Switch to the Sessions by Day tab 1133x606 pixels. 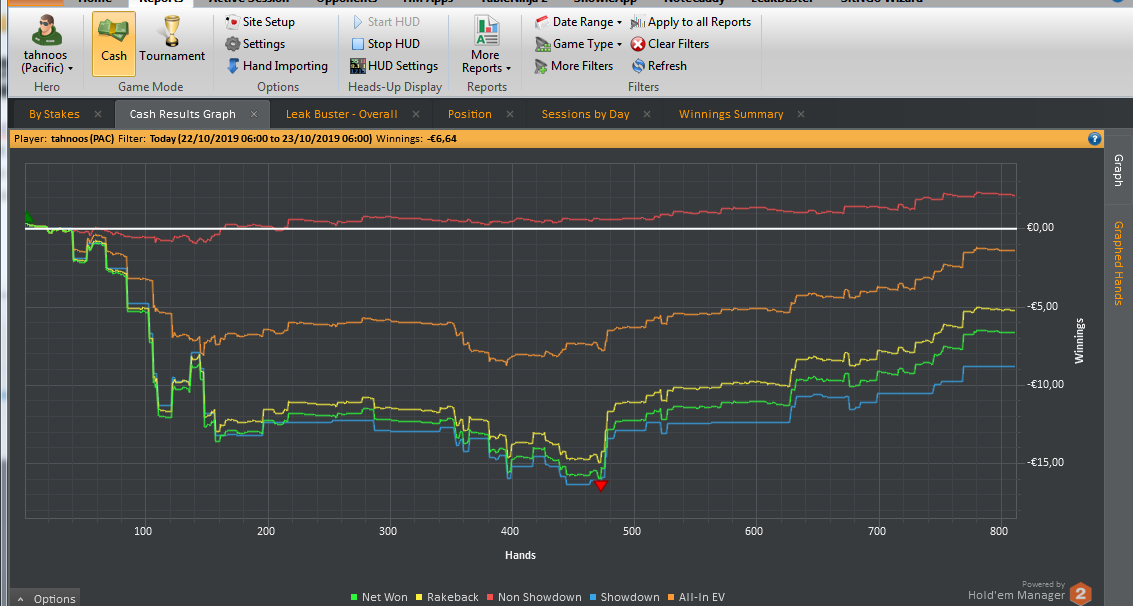point(585,114)
